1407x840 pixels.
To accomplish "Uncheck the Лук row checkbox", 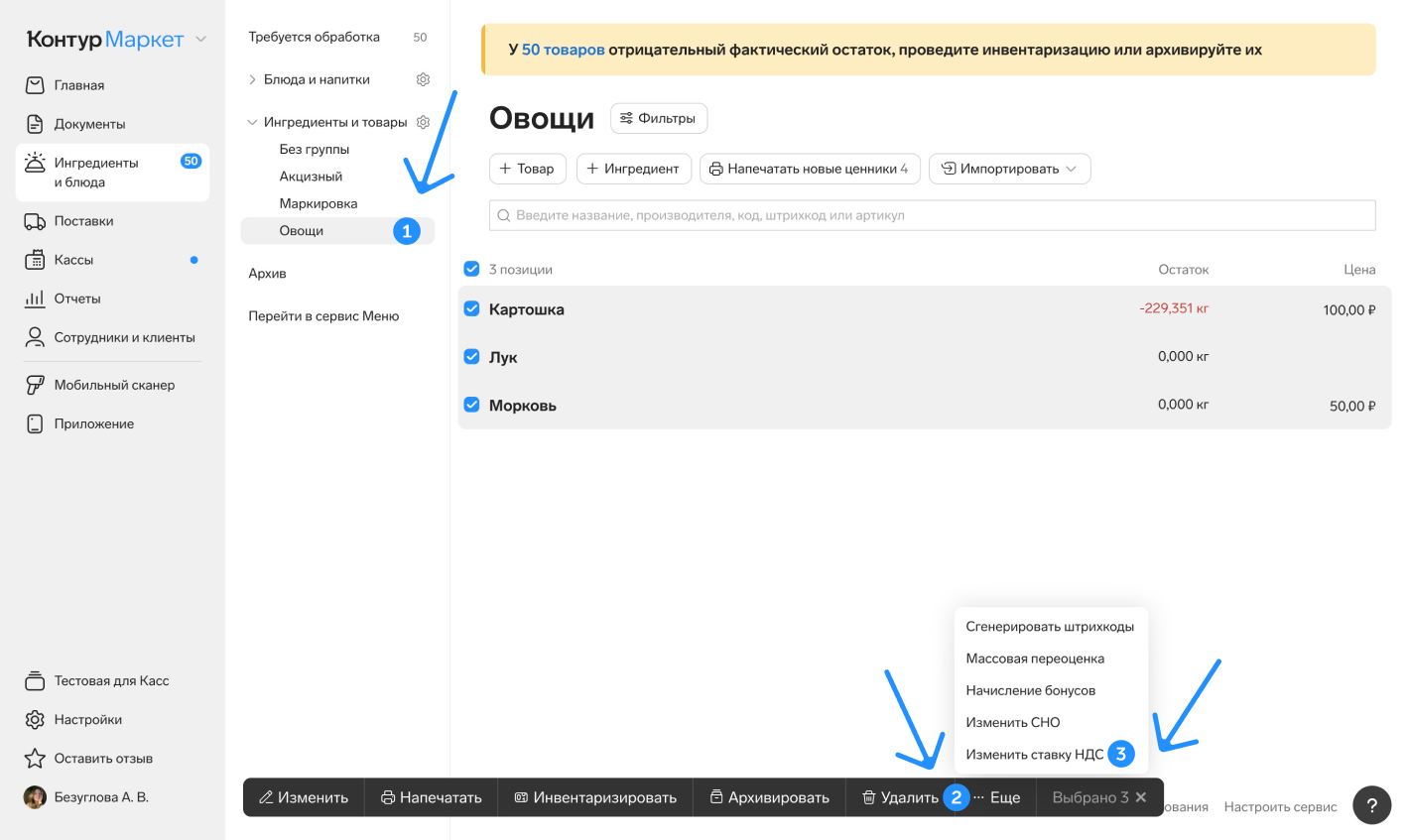I will tap(472, 356).
